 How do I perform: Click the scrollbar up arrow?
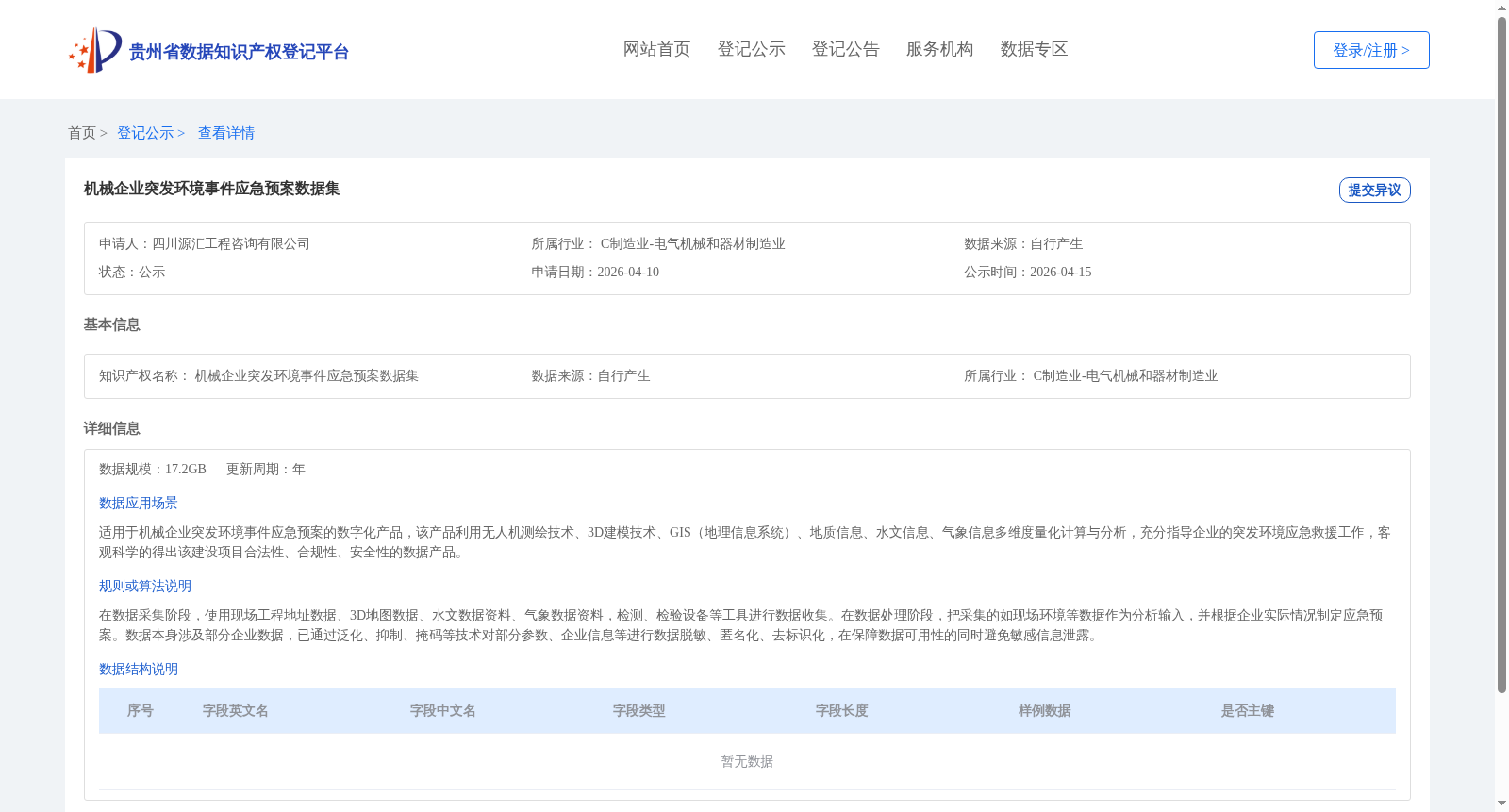(x=1501, y=8)
